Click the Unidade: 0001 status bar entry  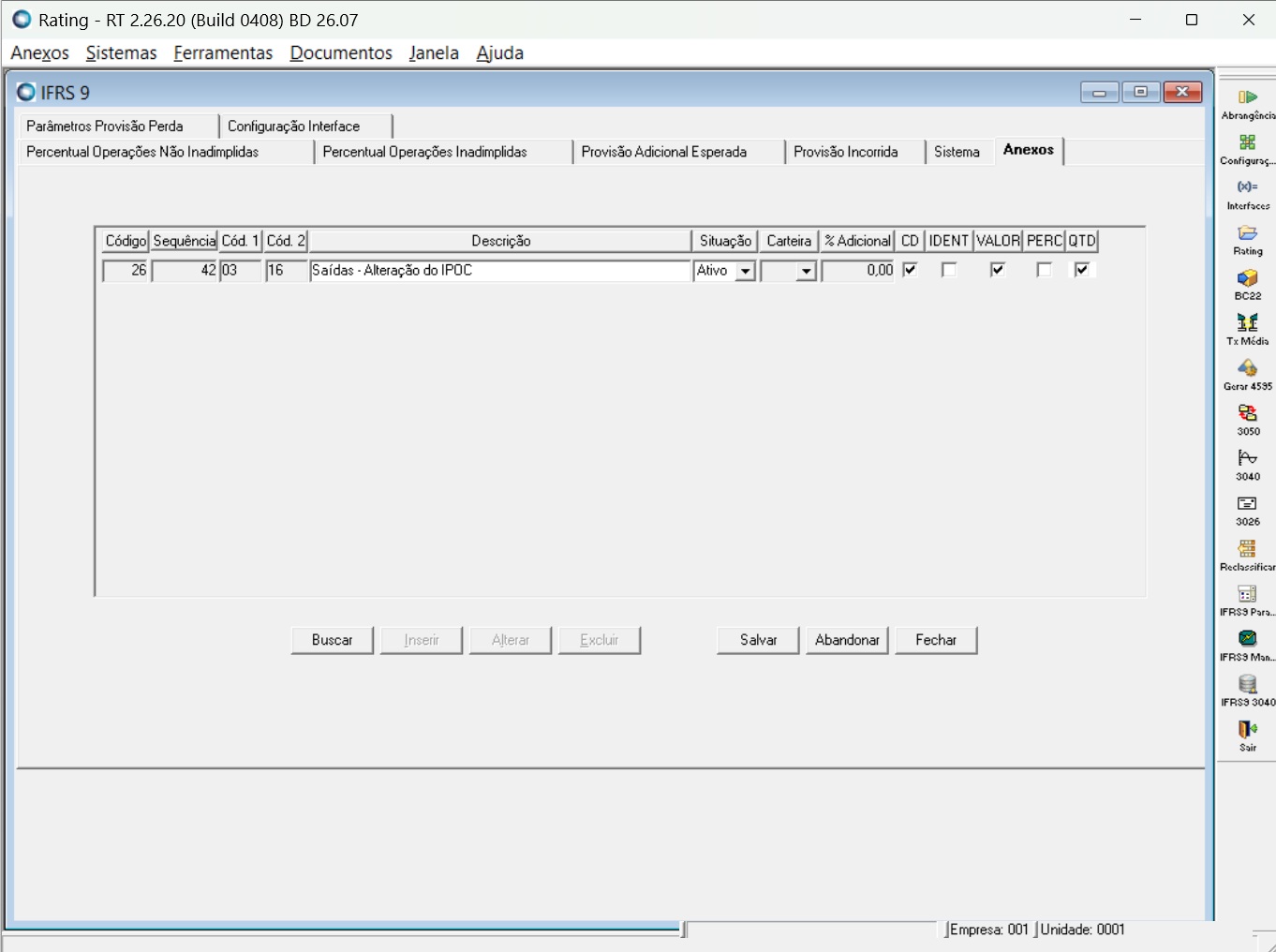pos(1083,930)
